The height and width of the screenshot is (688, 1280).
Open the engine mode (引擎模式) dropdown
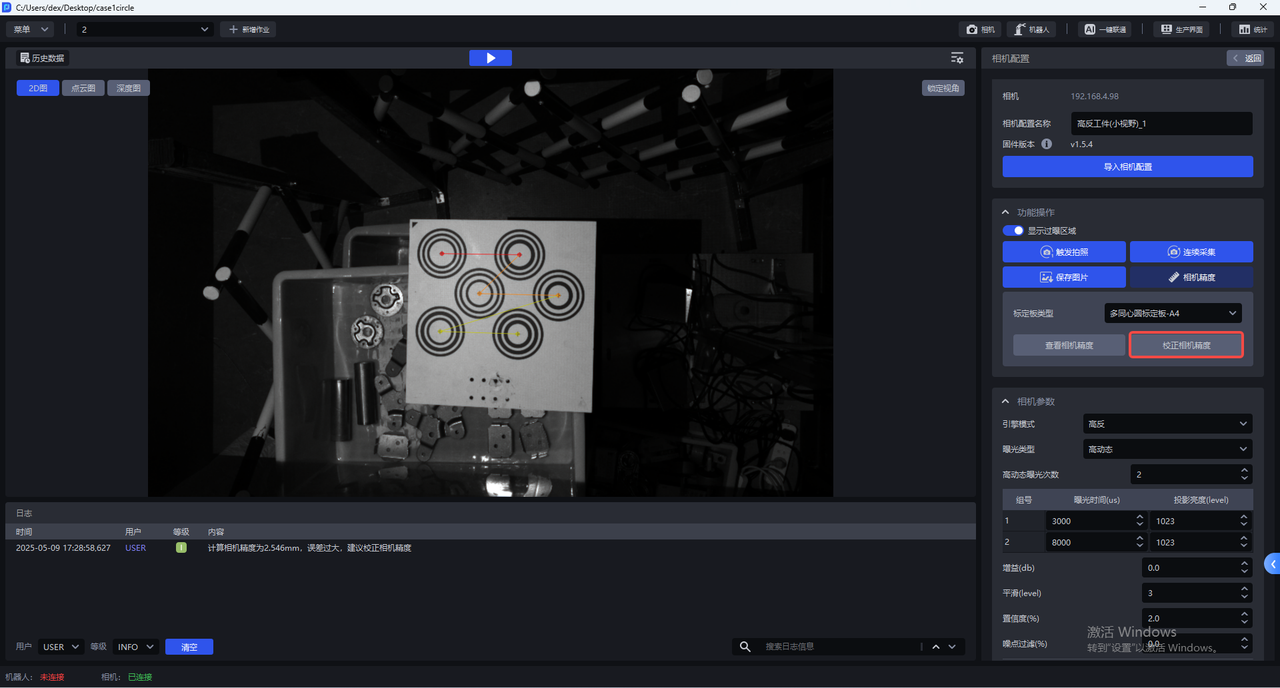click(1167, 424)
